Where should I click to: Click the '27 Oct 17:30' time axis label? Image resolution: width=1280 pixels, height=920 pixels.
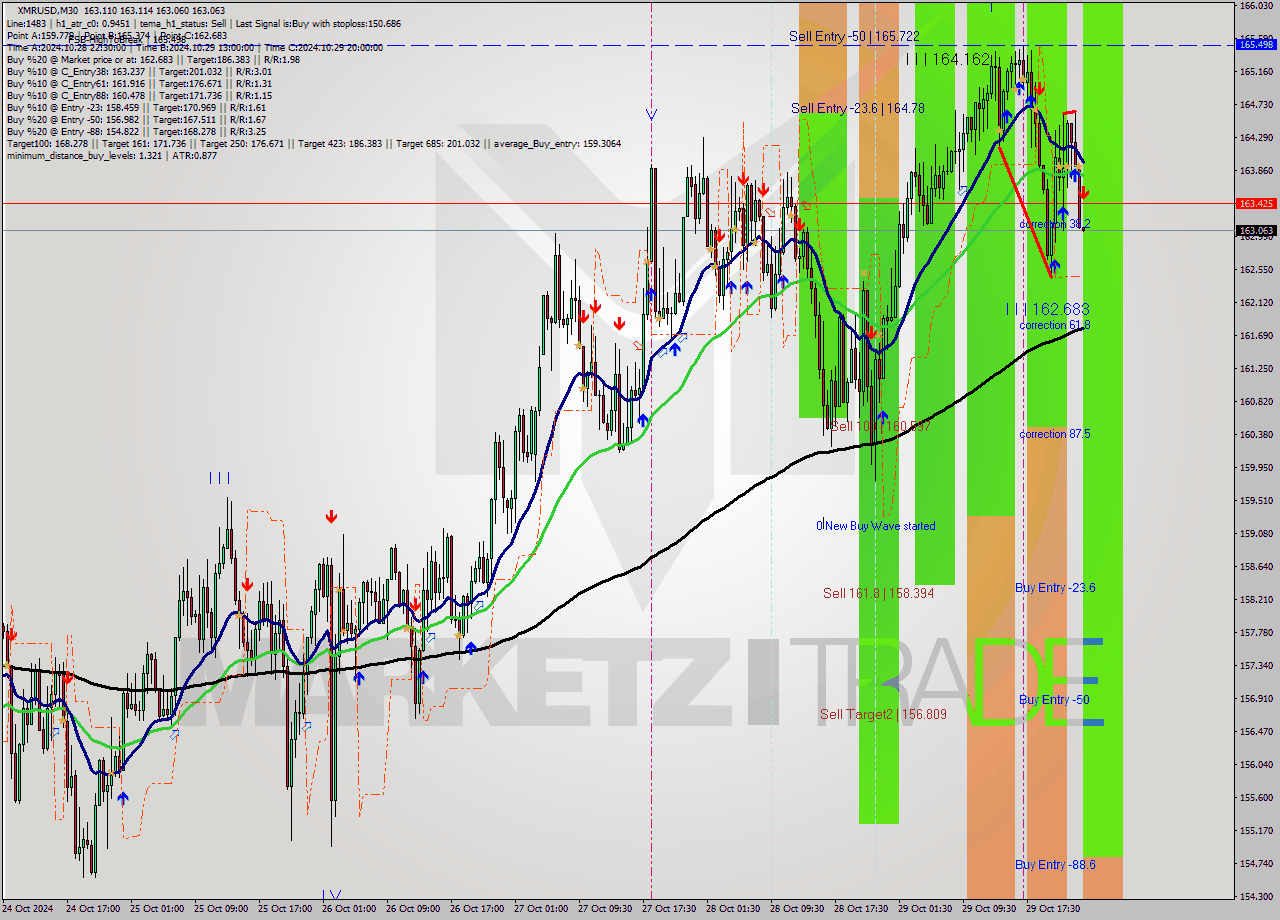click(670, 909)
